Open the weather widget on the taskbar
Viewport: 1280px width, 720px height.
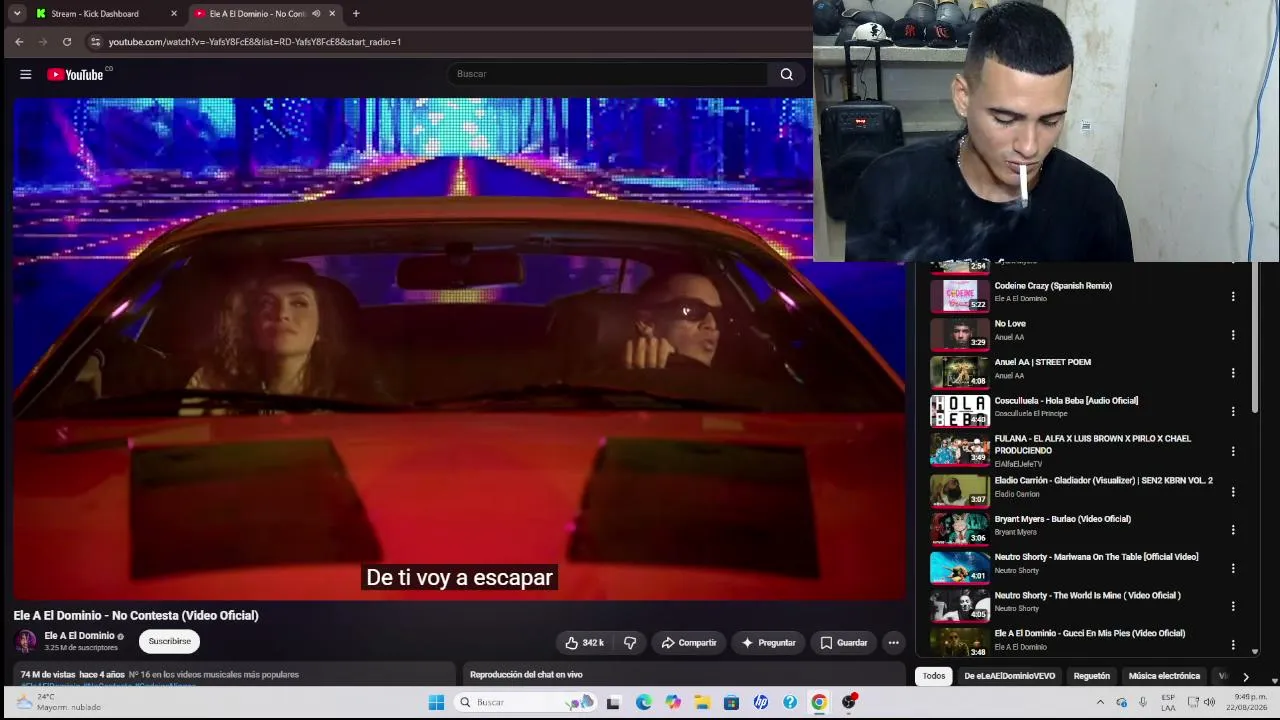pyautogui.click(x=60, y=702)
